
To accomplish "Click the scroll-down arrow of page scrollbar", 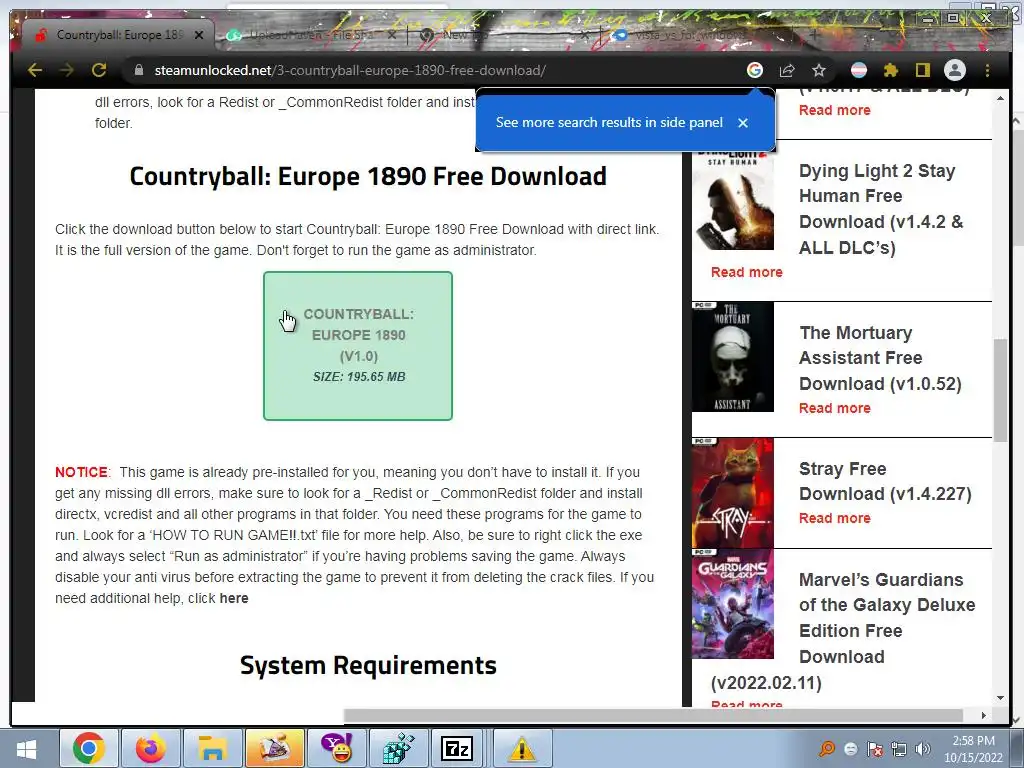I will (1000, 698).
